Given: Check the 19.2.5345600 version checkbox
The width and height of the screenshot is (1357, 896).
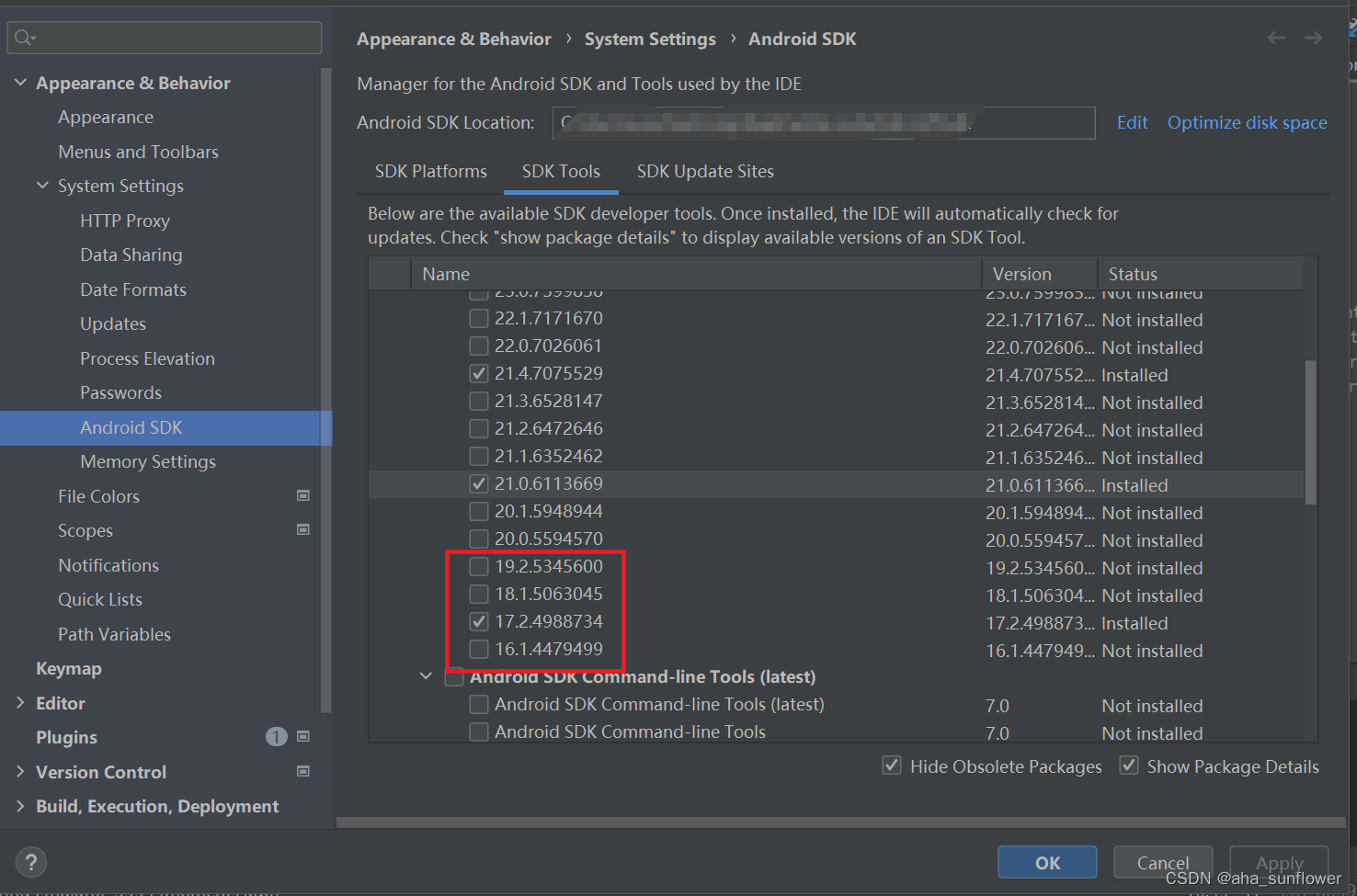Looking at the screenshot, I should pyautogui.click(x=478, y=566).
